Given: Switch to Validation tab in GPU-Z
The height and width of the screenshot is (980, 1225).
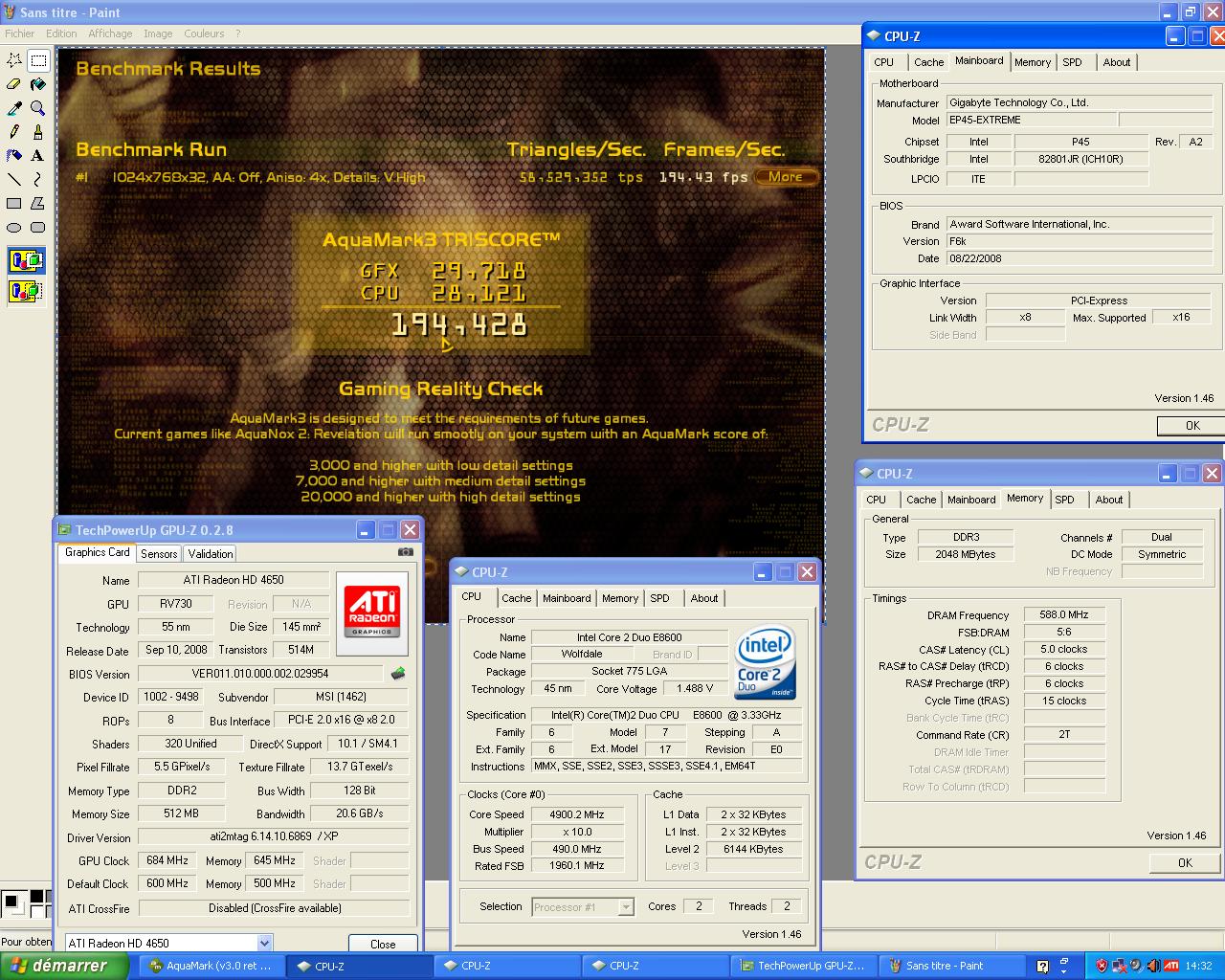Looking at the screenshot, I should [211, 554].
